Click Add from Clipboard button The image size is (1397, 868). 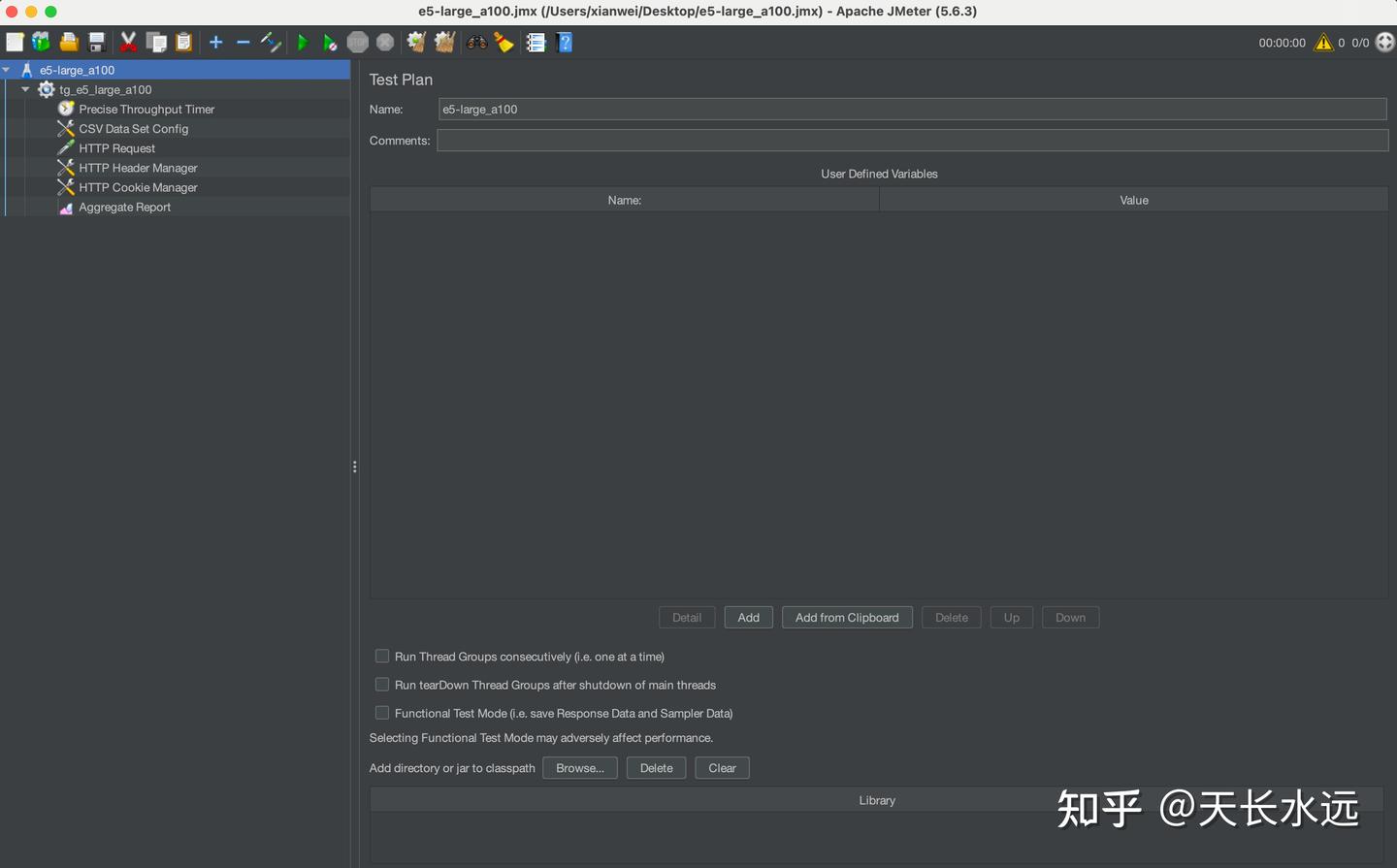847,618
